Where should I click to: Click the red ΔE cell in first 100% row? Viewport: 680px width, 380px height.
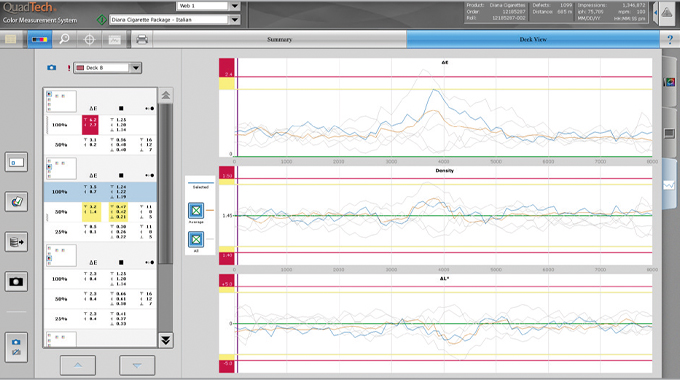(90, 125)
